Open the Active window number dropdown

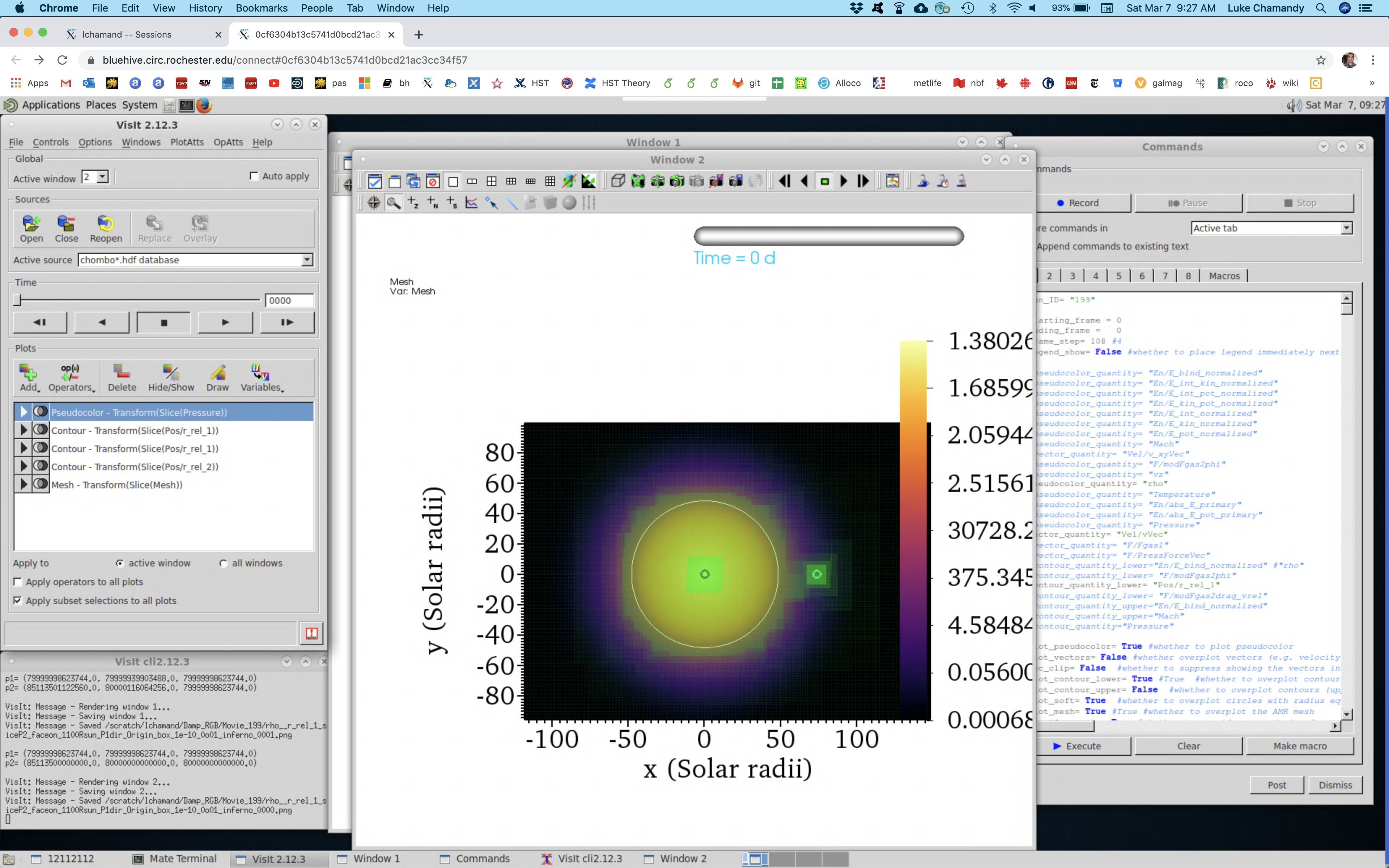103,177
